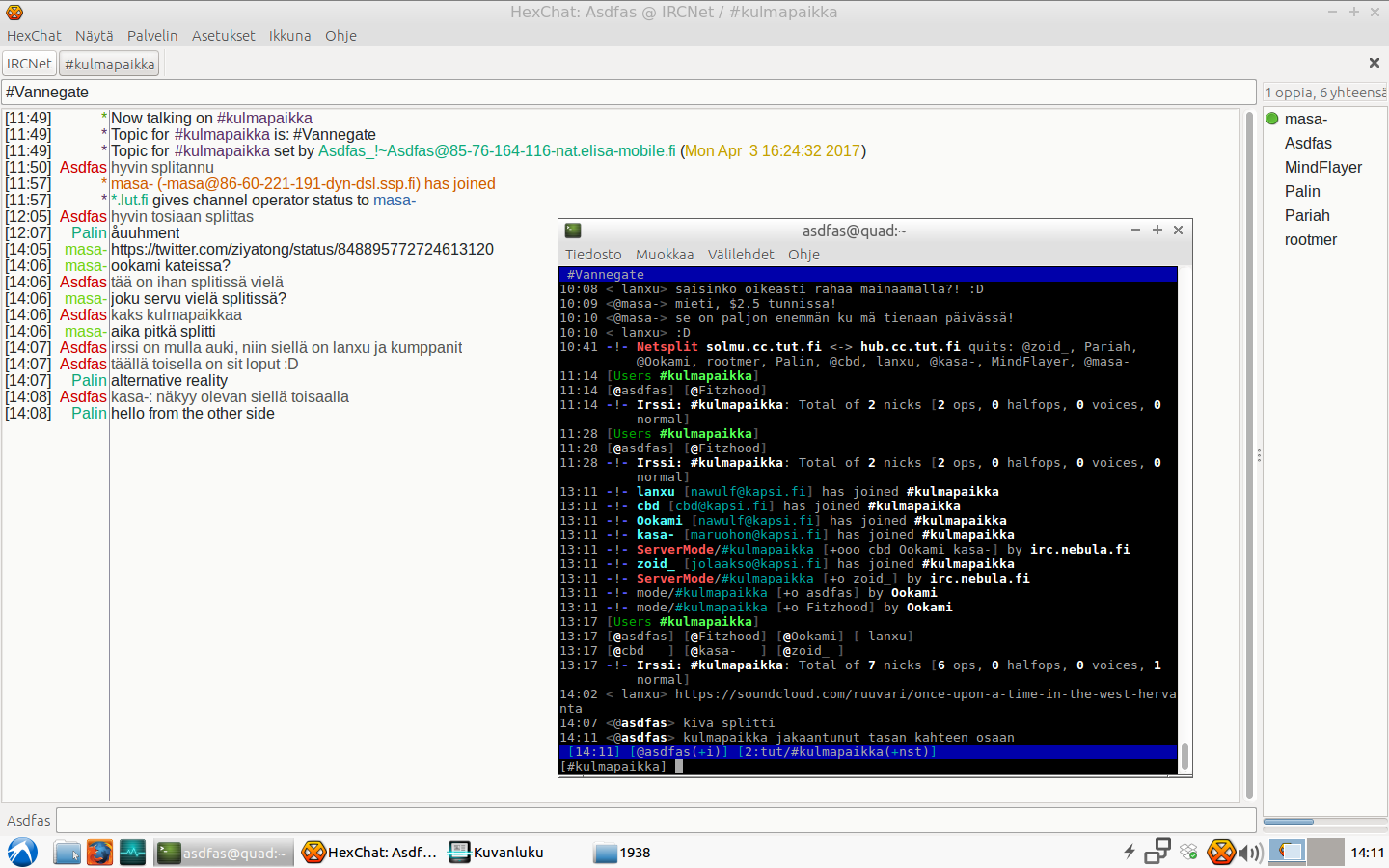Click the HexChat logo in the title bar
1389x868 pixels.
pos(14,13)
